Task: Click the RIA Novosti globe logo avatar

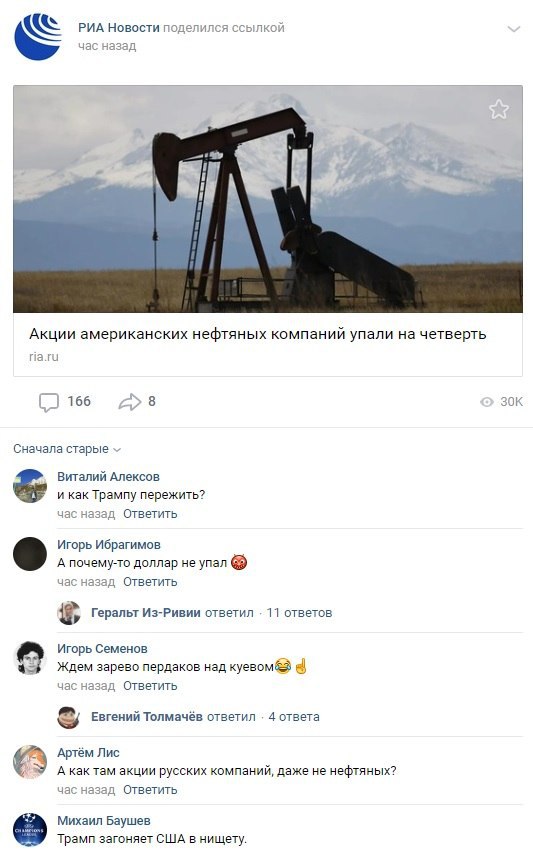Action: pyautogui.click(x=38, y=36)
